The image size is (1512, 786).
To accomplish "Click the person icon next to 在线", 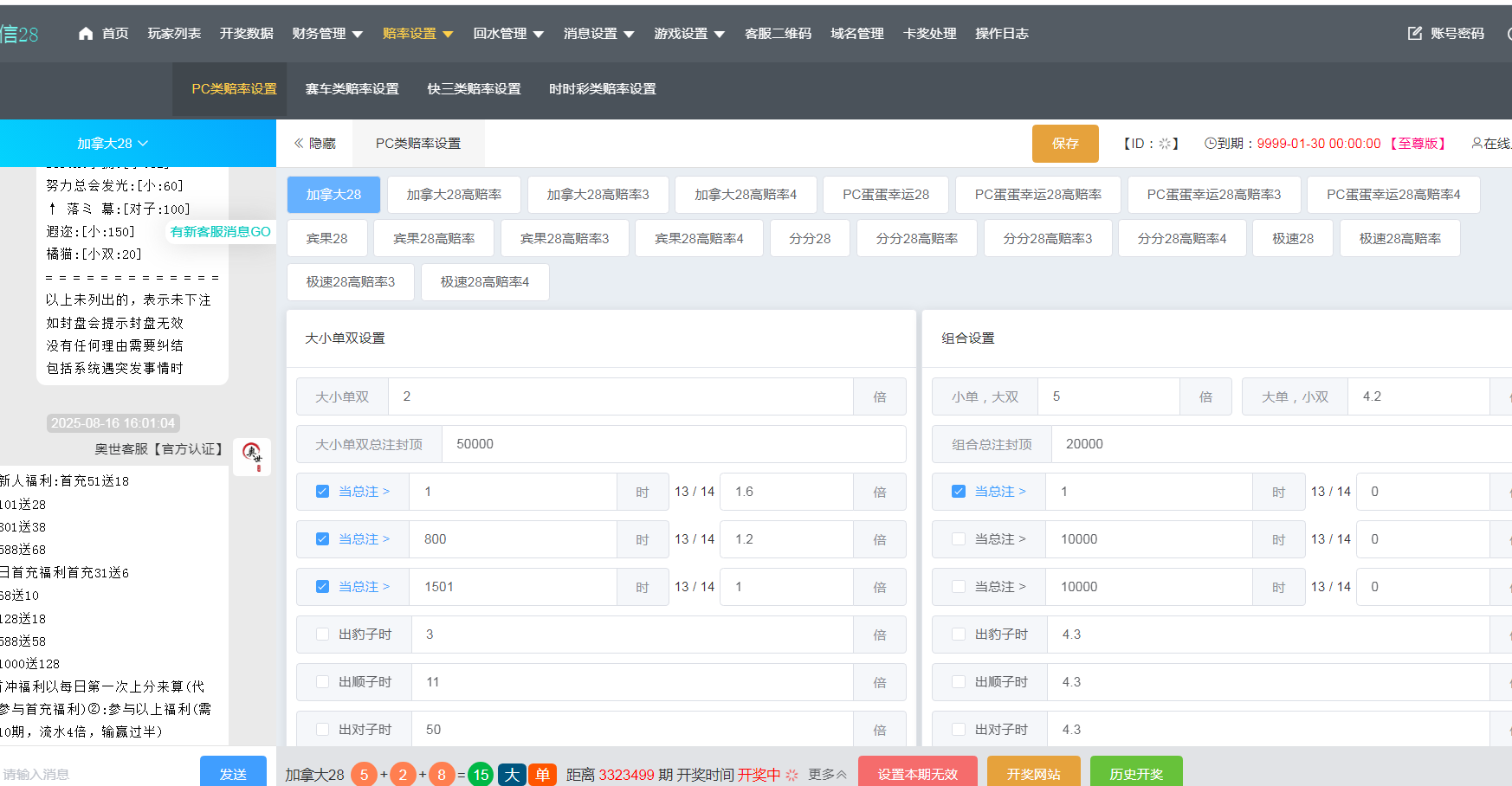I will coord(1478,143).
